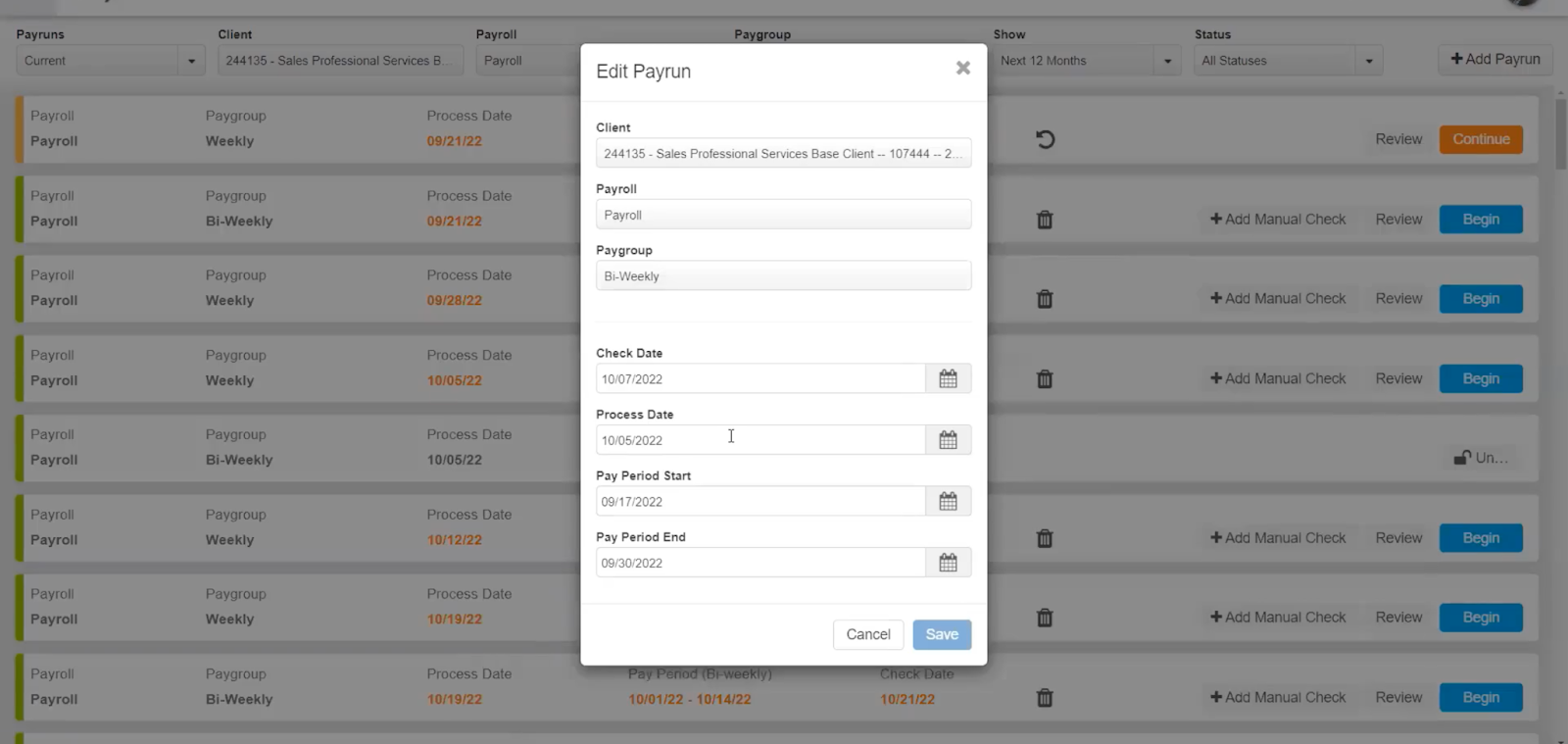Add Manual Check to 09/21/22 Bi-Weekly payrun
This screenshot has height=744, width=1568.
point(1278,220)
